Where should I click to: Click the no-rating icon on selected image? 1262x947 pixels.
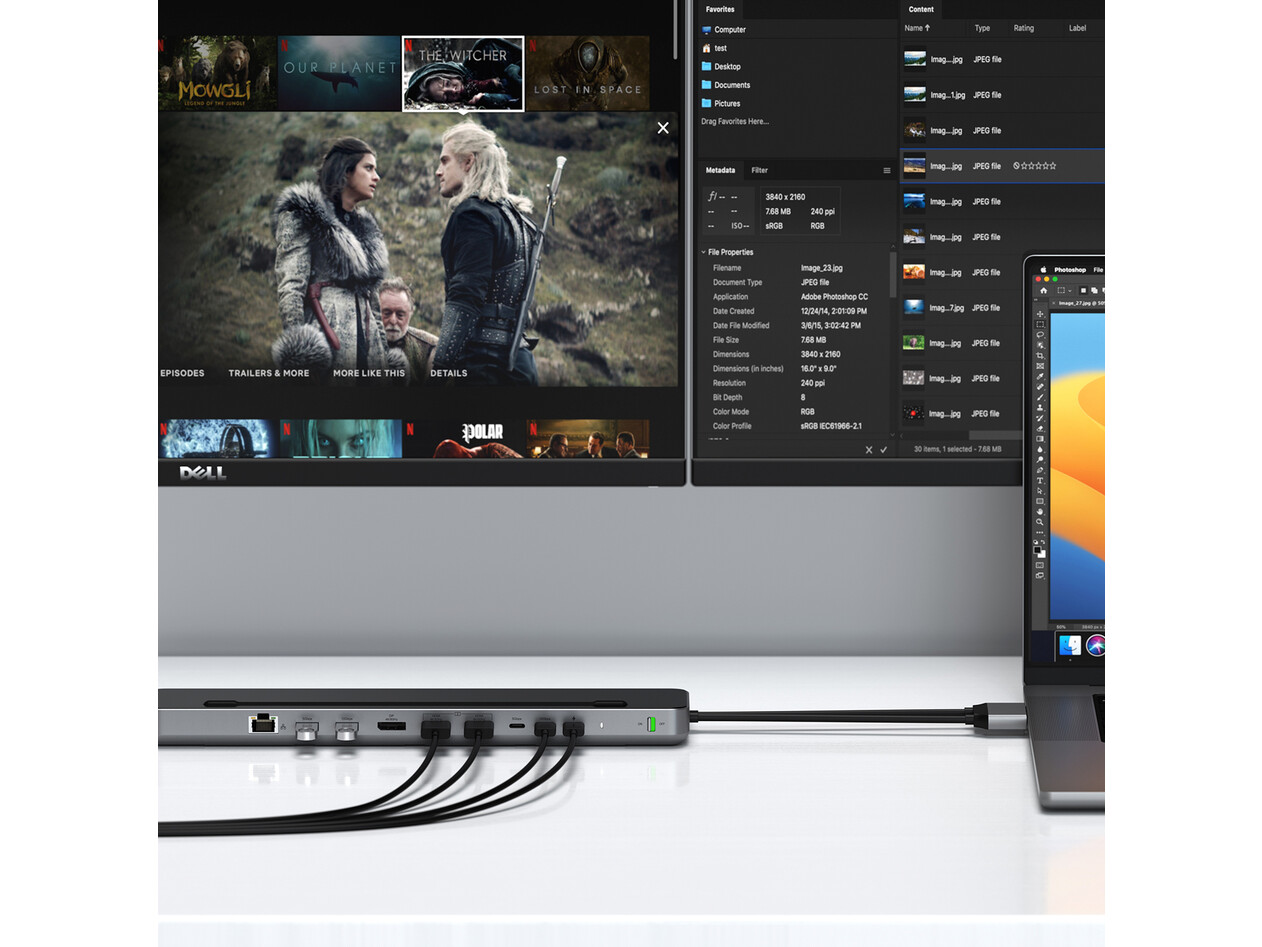[x=1016, y=166]
